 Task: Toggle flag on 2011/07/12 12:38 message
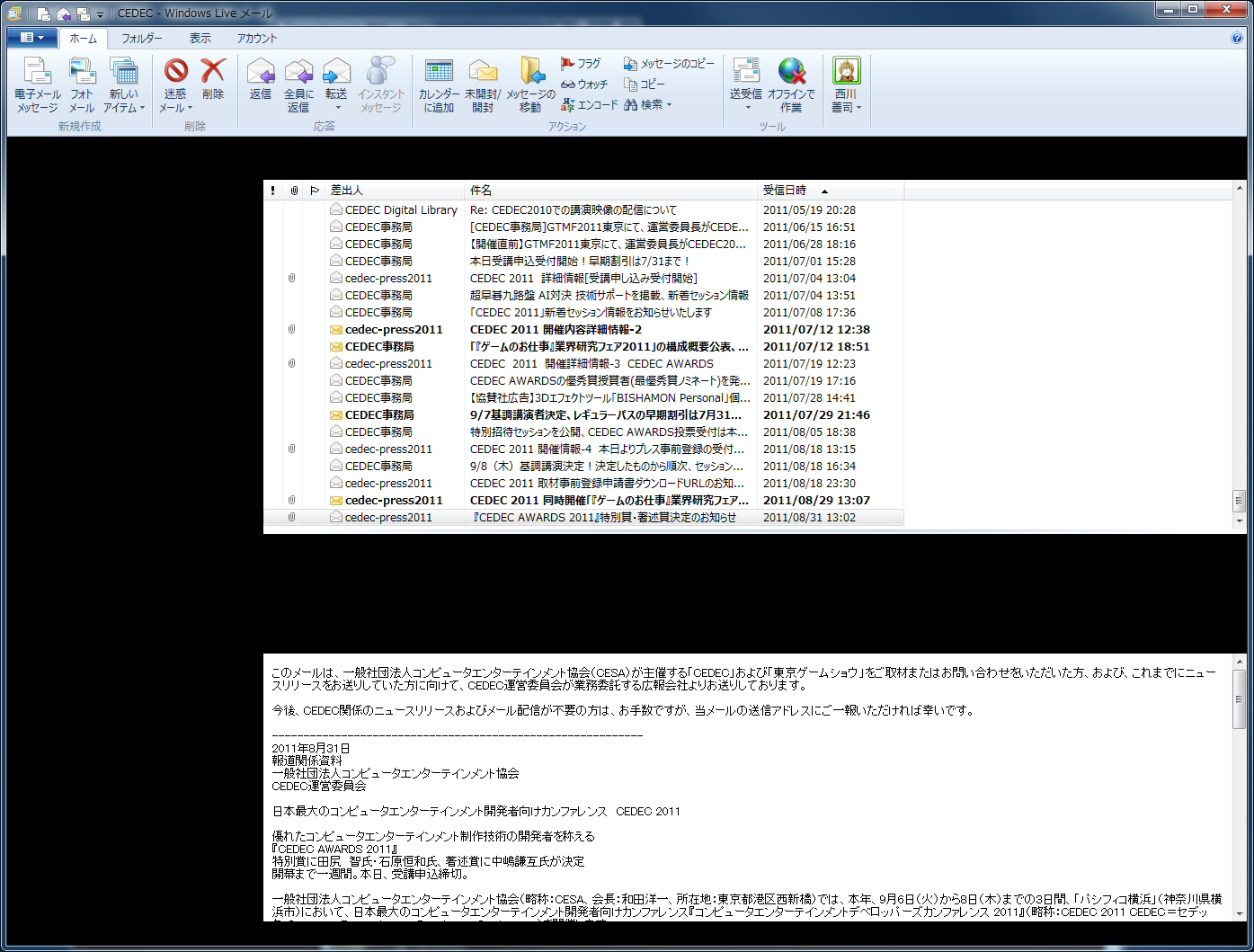pos(315,329)
